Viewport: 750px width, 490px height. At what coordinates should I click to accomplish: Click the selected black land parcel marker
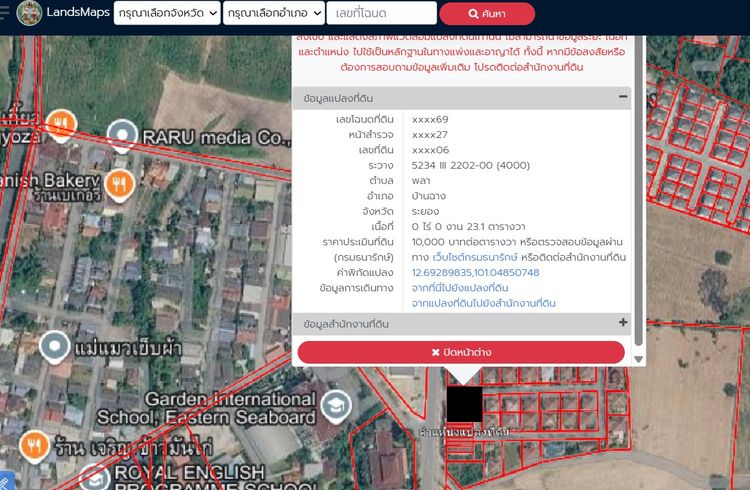pyautogui.click(x=464, y=404)
